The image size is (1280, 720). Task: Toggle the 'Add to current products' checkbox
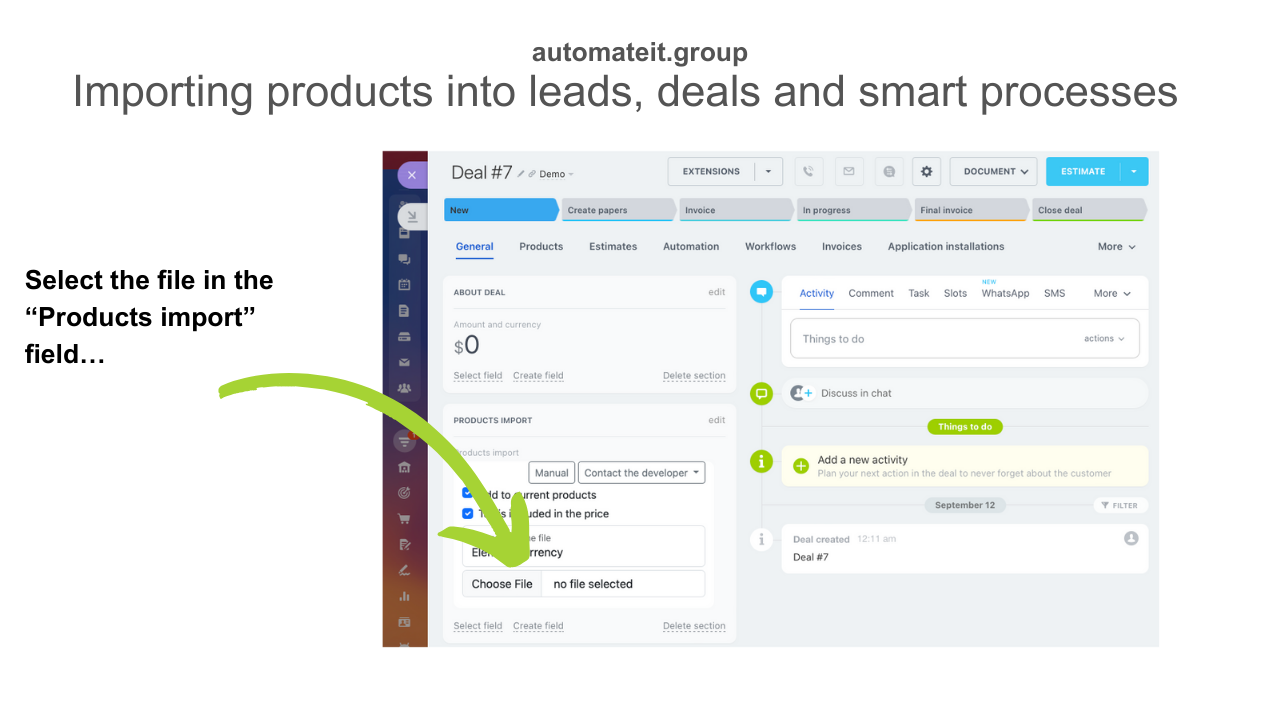pos(467,493)
